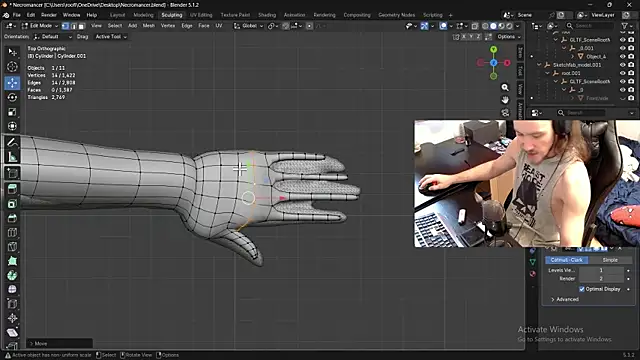Viewport: 640px width, 360px height.
Task: Select the Cursor tool in toolbar
Action: click(x=12, y=67)
